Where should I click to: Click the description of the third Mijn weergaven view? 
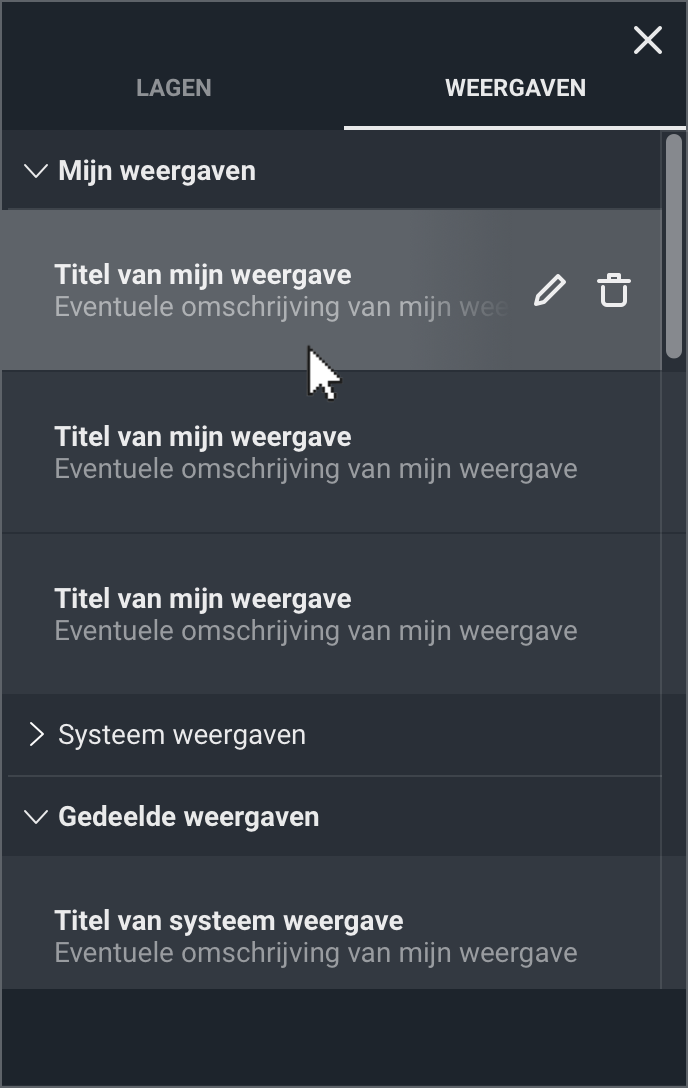click(x=316, y=631)
